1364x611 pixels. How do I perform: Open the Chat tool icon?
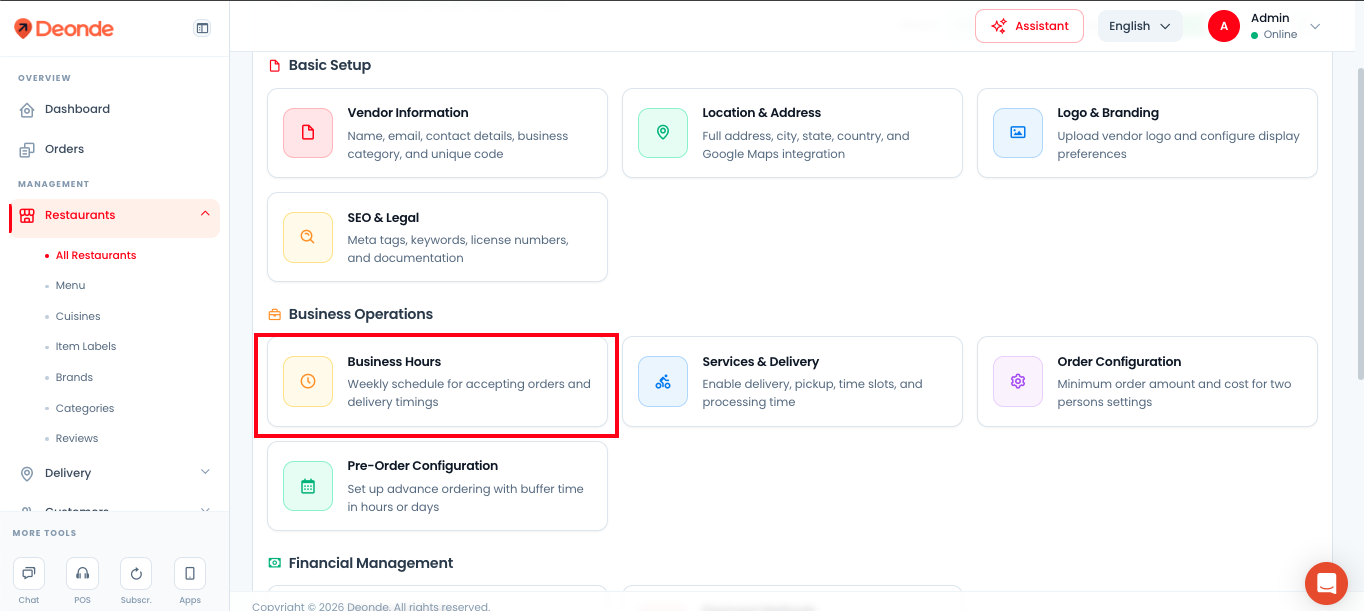(x=29, y=573)
